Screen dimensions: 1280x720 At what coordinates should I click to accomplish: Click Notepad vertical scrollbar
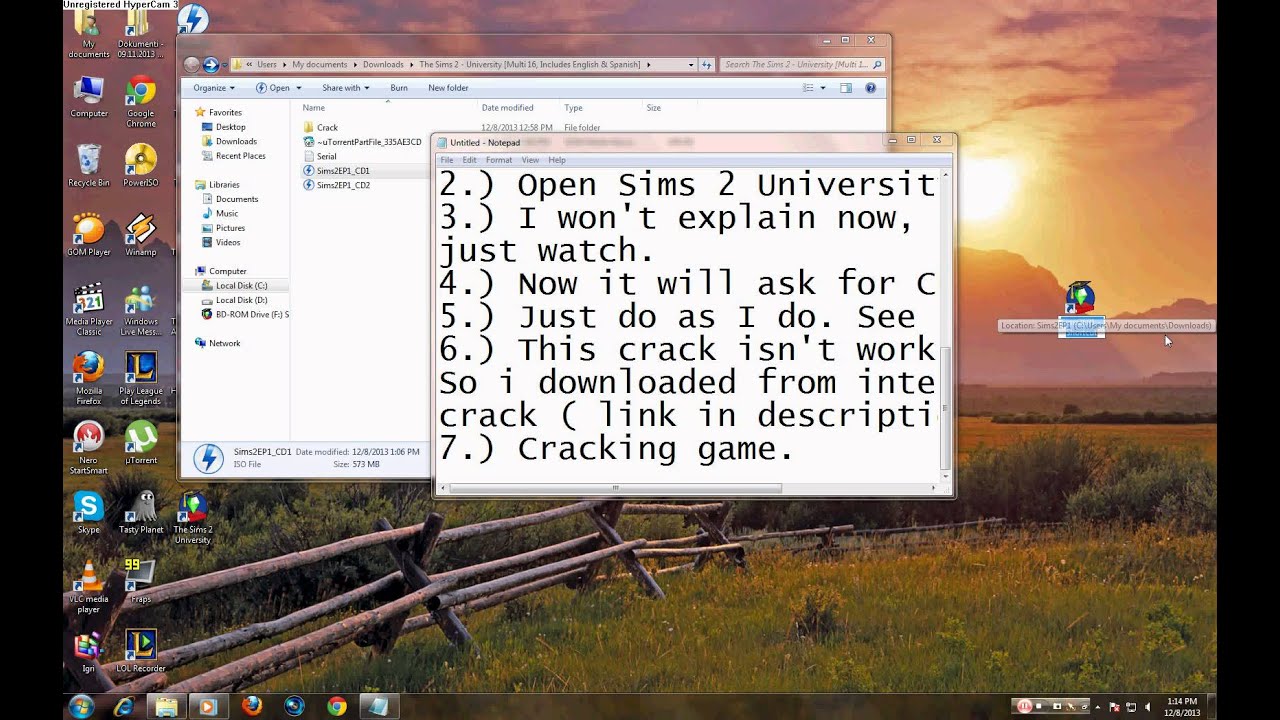tap(946, 324)
